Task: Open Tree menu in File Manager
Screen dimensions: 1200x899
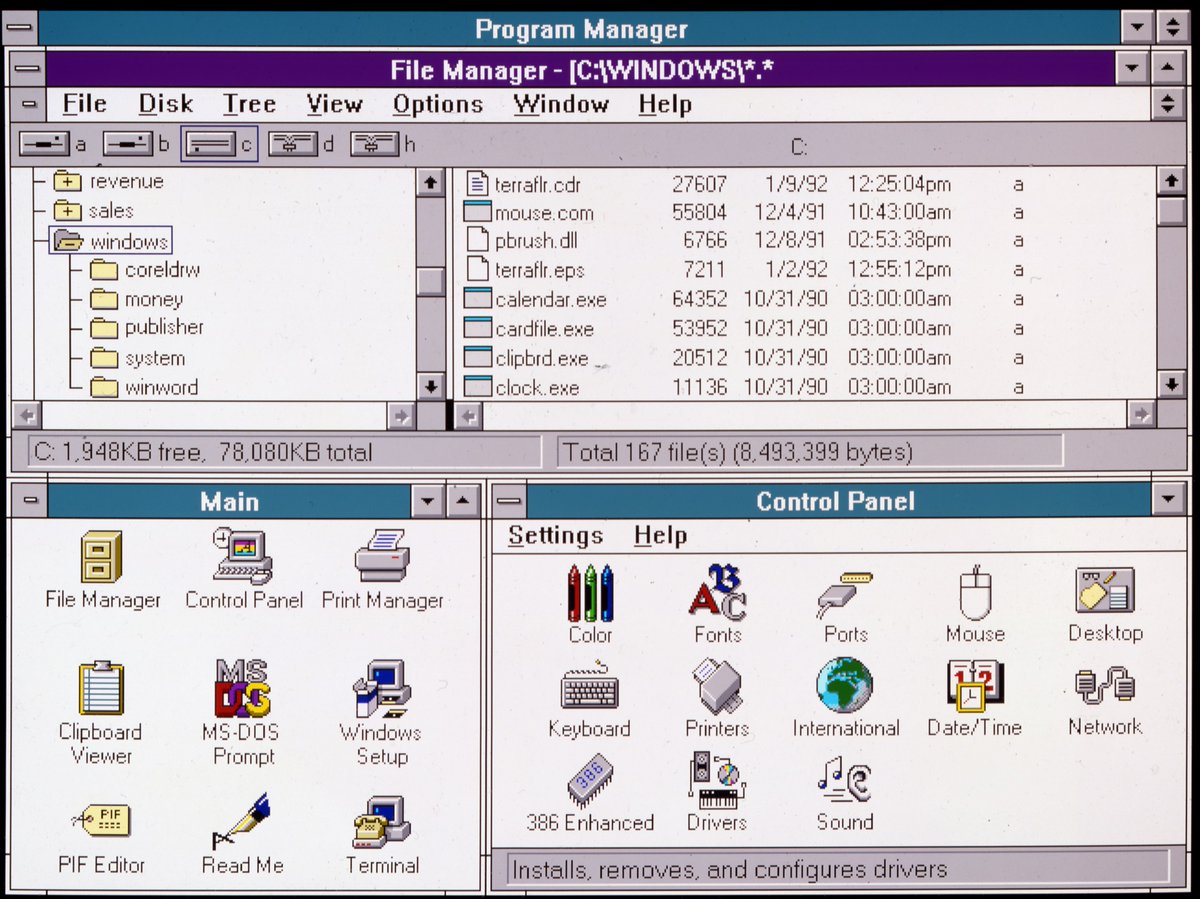Action: [249, 104]
